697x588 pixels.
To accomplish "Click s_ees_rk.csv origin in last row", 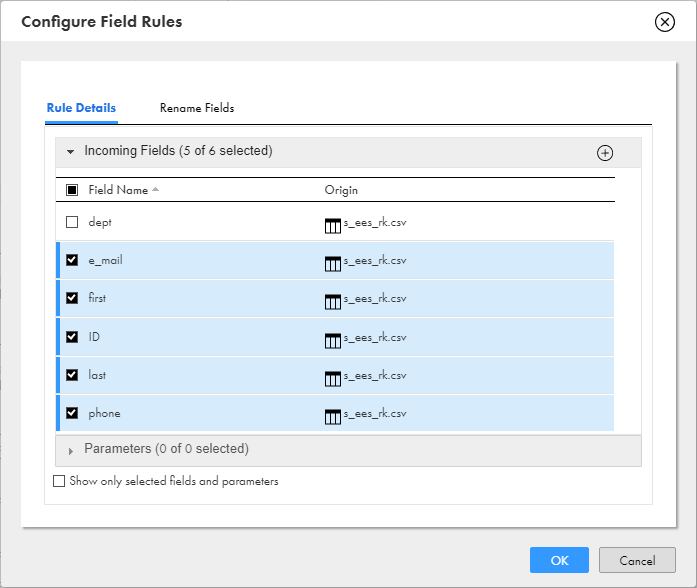I will (x=375, y=376).
